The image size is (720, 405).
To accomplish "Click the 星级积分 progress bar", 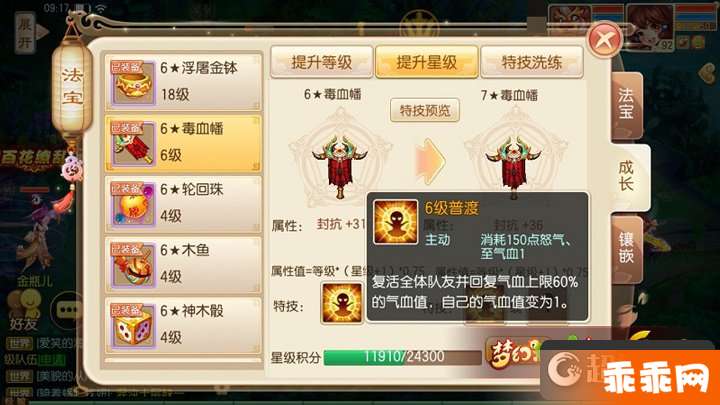I will [403, 357].
